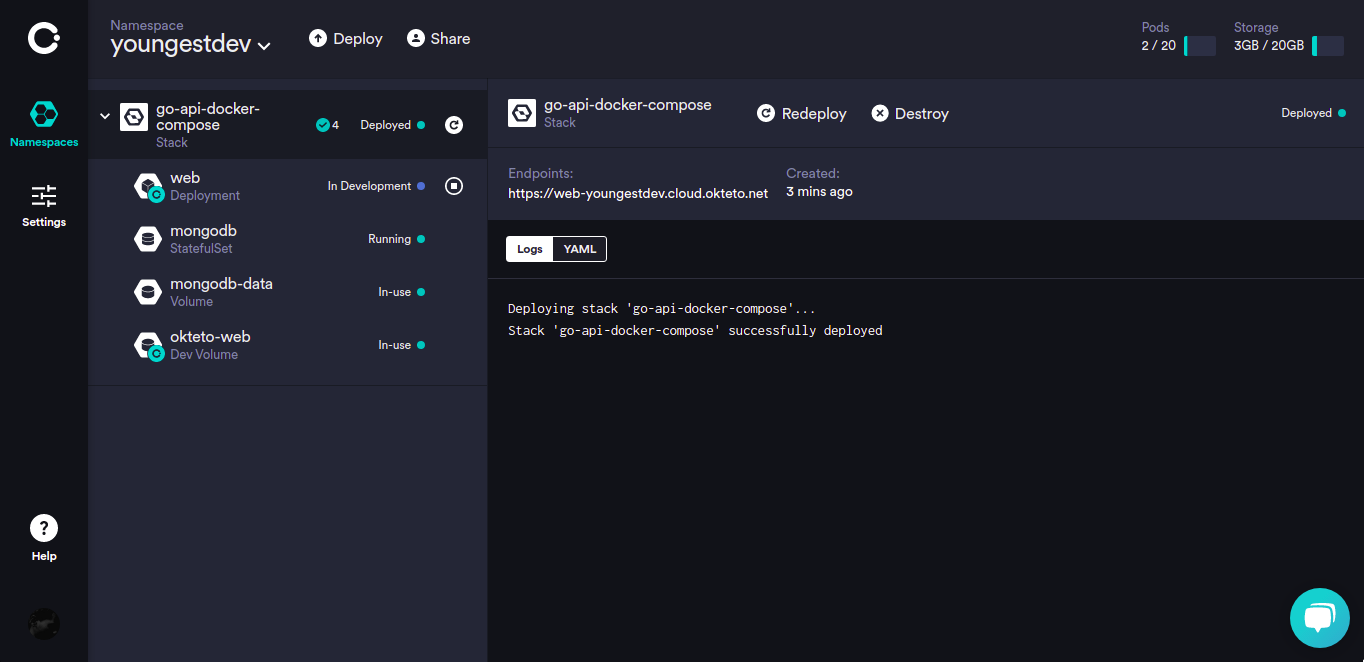Open the youngestdev namespace dropdown
This screenshot has width=1364, height=662.
click(x=191, y=45)
